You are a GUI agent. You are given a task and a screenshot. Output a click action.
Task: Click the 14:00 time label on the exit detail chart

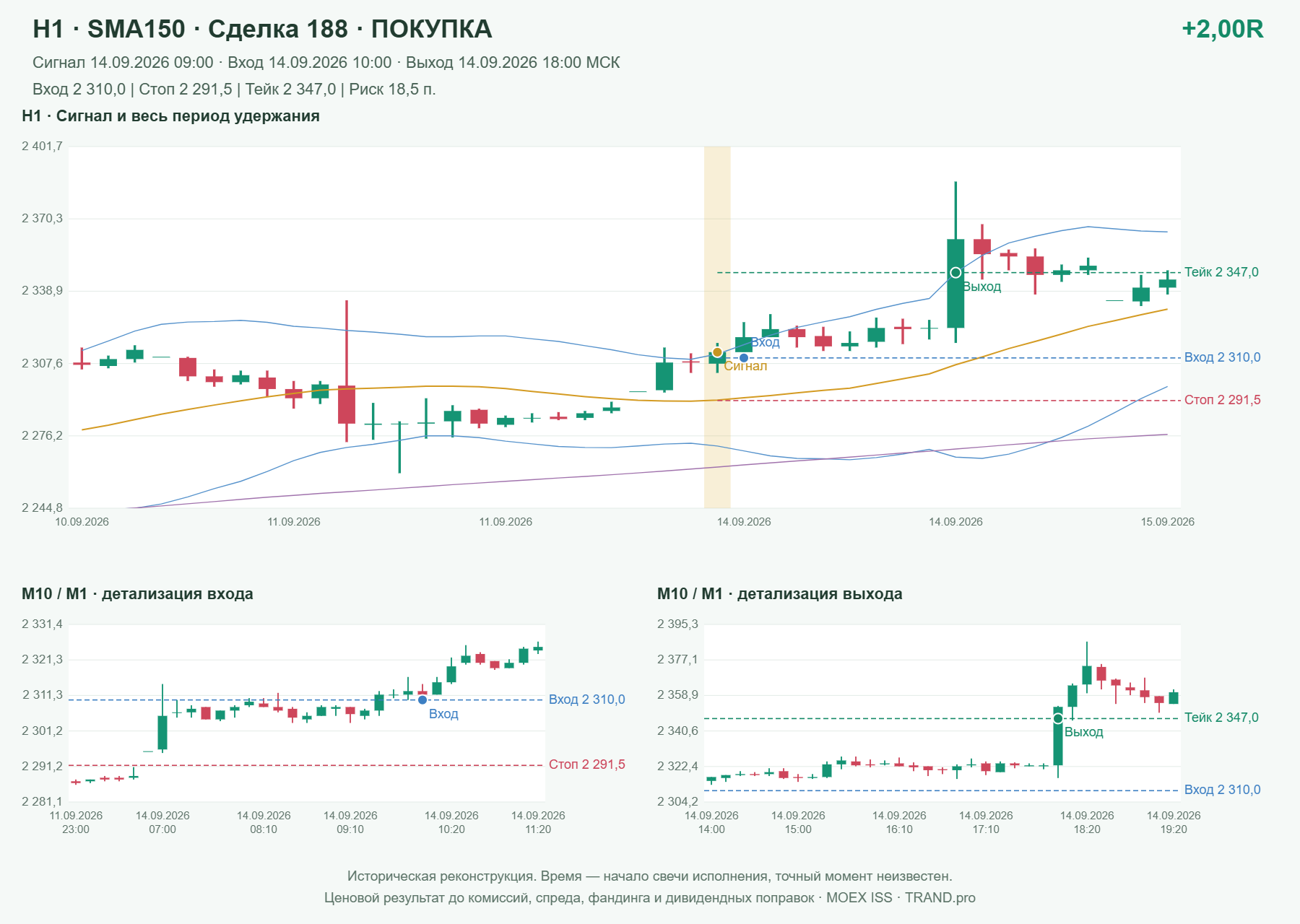[x=711, y=829]
